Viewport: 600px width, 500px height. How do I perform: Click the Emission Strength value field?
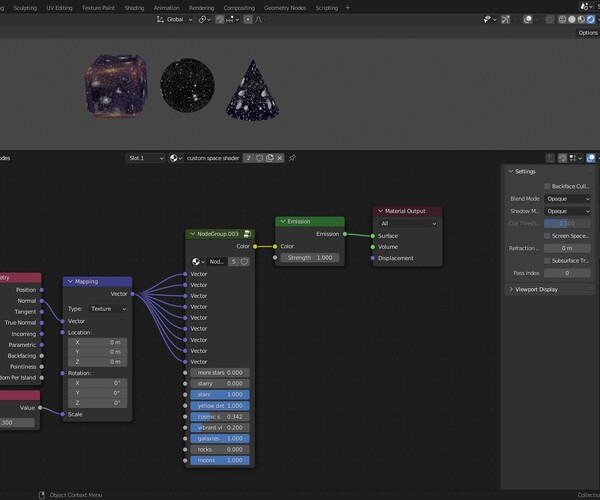point(309,258)
